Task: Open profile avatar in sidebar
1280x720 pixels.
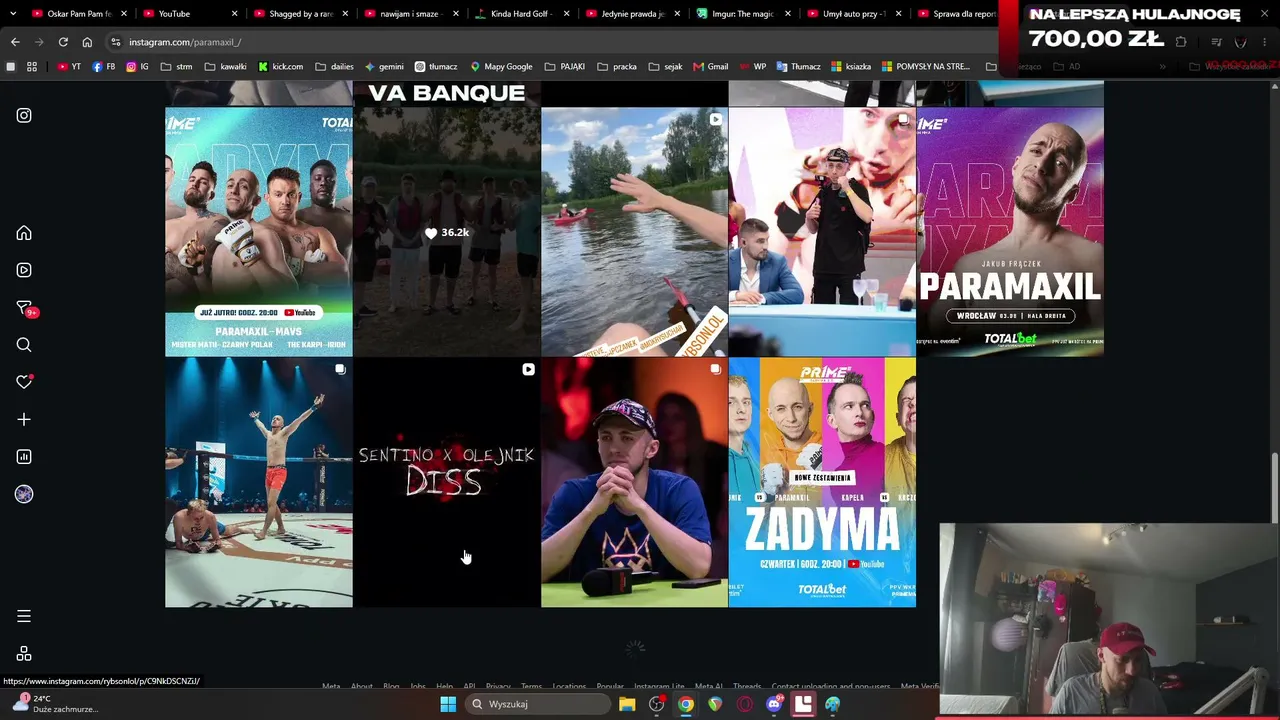Action: [24, 494]
